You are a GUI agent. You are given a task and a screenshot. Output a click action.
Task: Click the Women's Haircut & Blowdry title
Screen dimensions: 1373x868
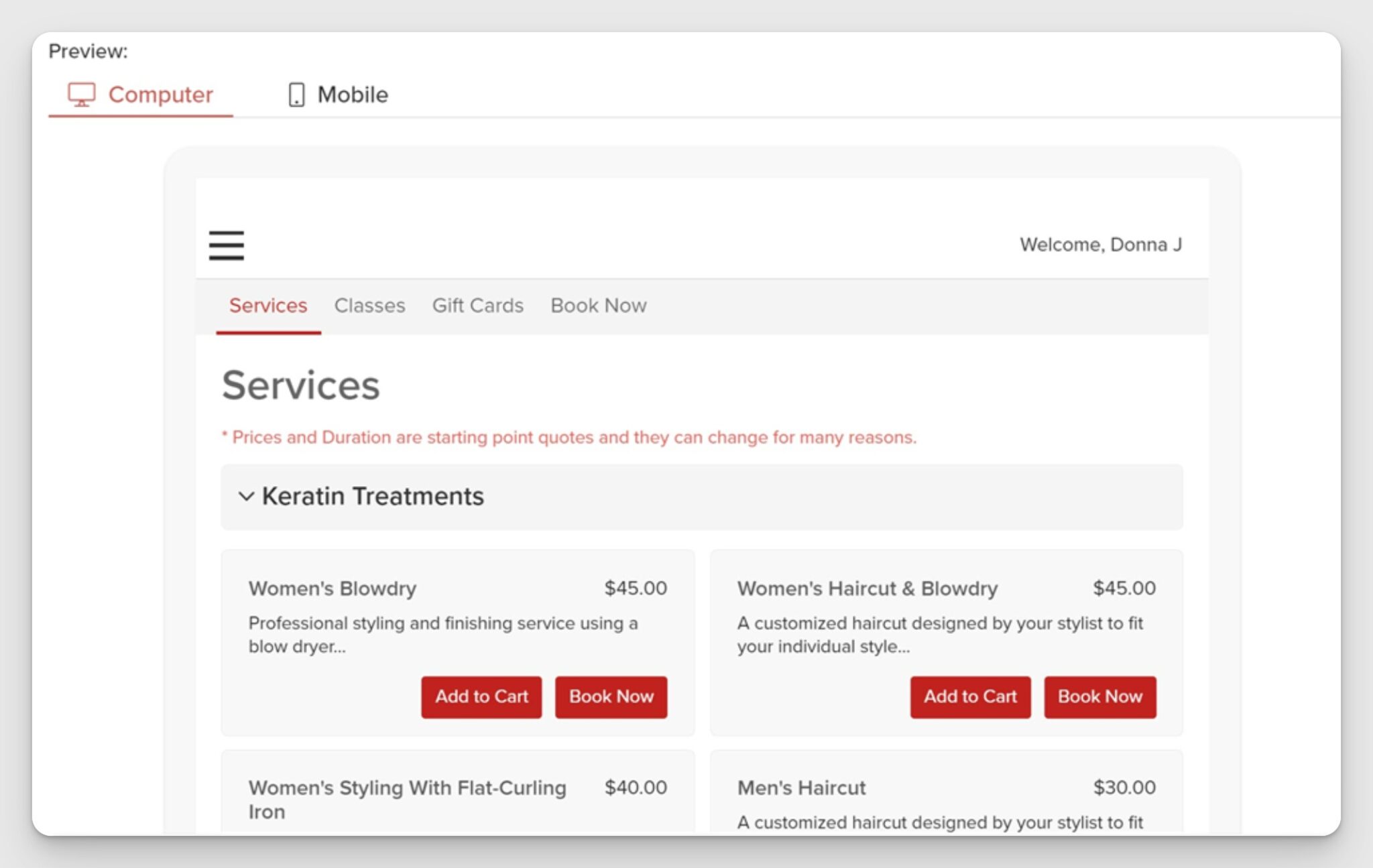[x=867, y=588]
